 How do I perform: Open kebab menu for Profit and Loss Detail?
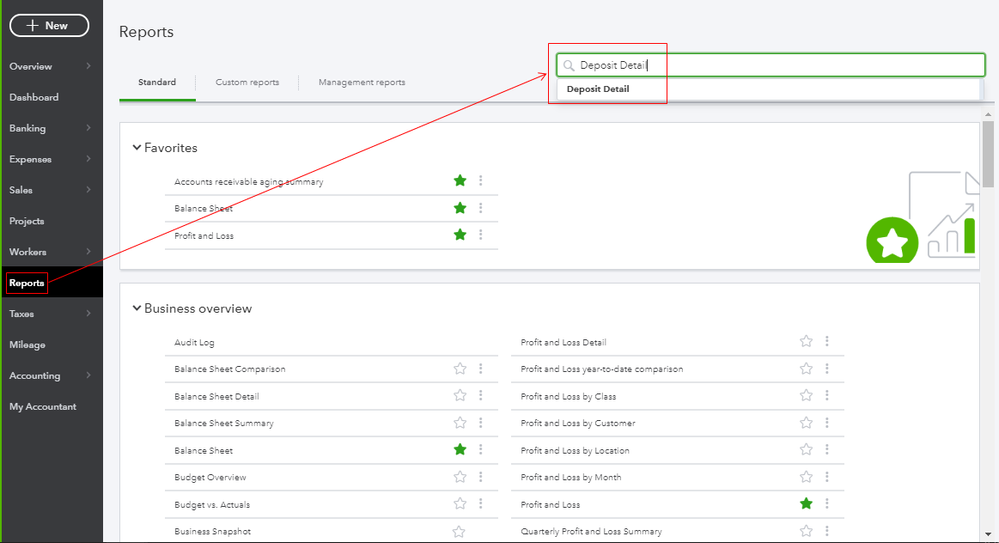827,342
